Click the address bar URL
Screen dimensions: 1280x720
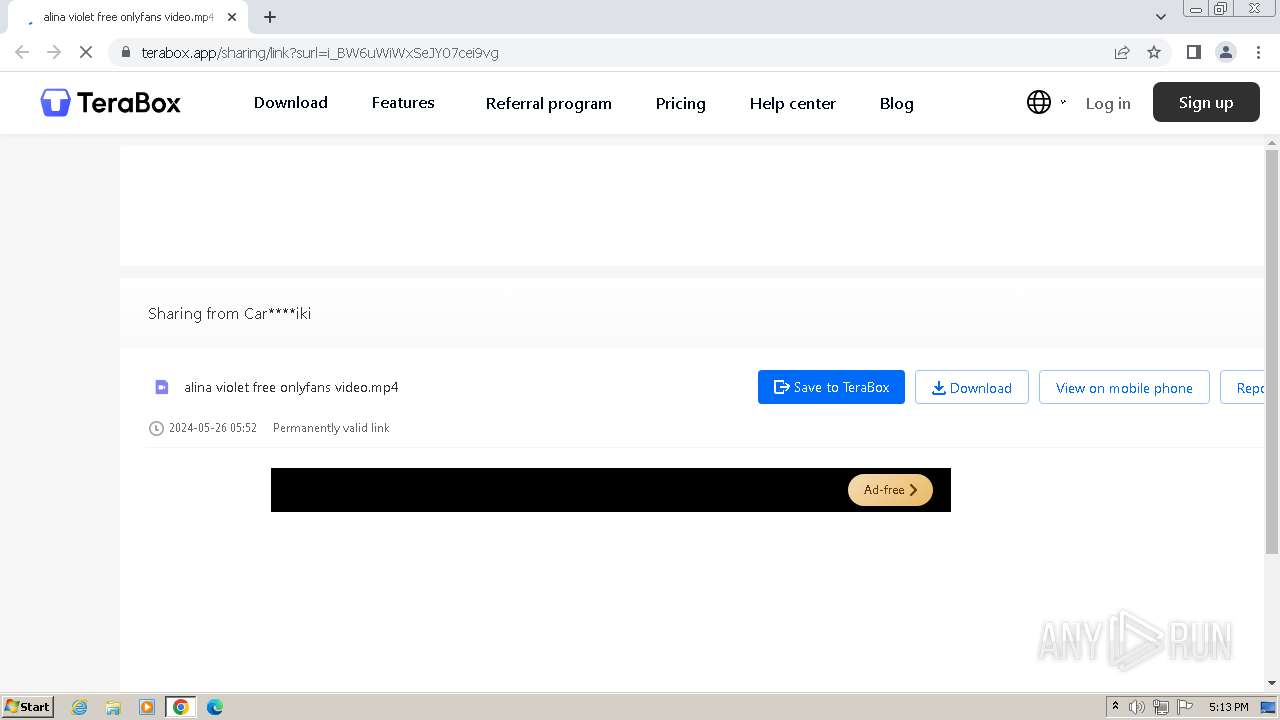coord(320,52)
